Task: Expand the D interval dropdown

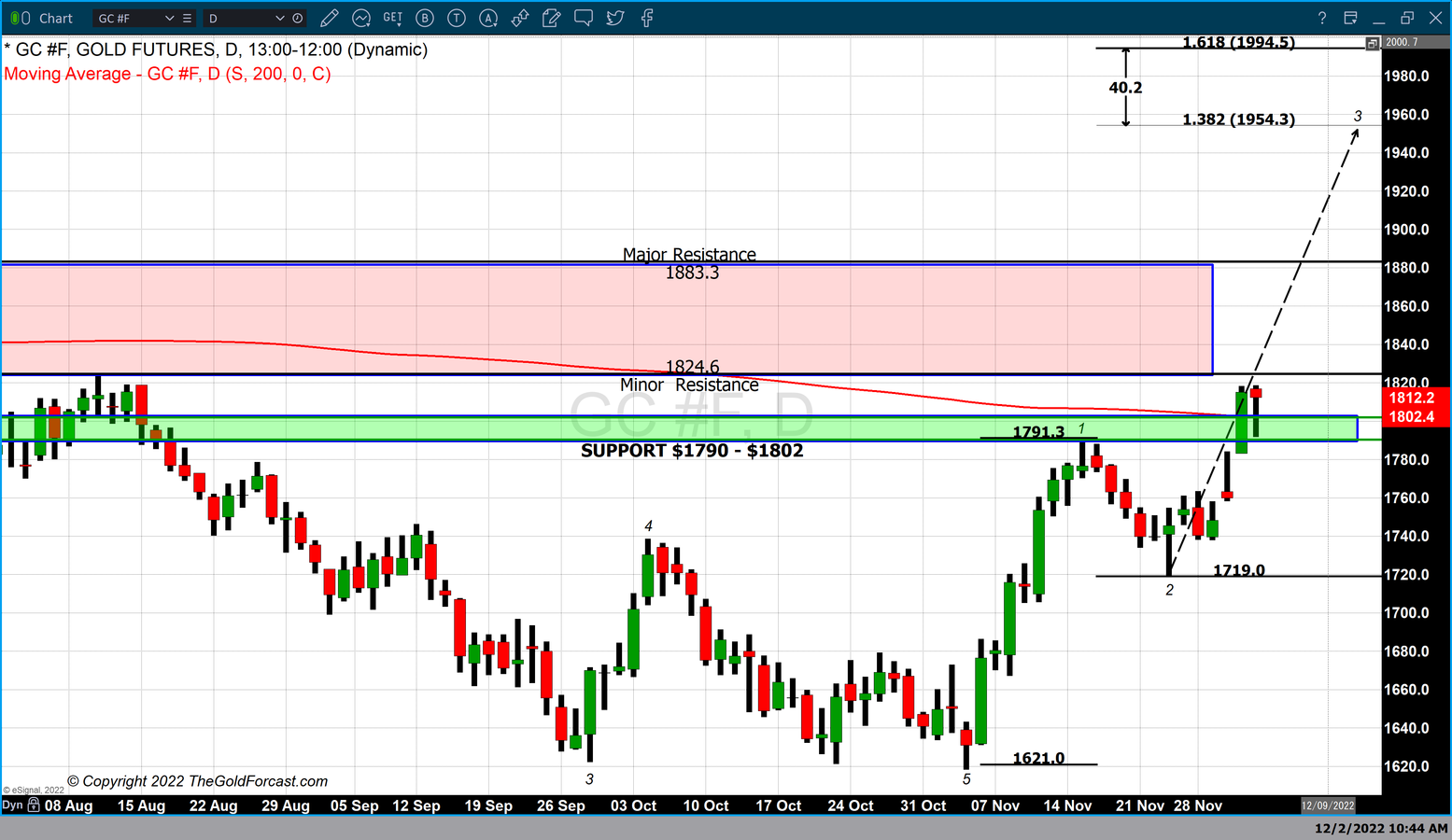Action: [279, 18]
